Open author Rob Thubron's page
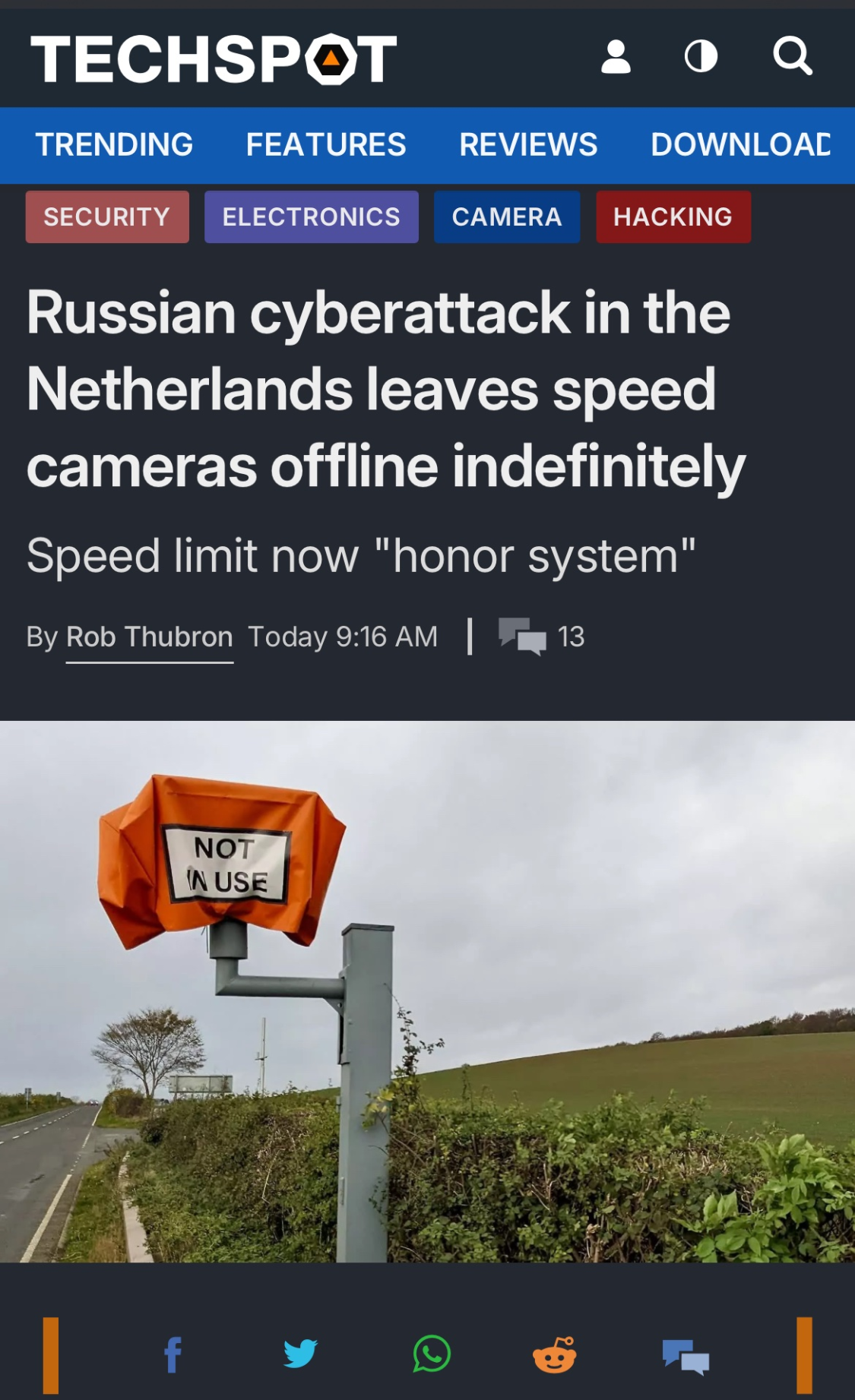The image size is (855, 1400). pyautogui.click(x=150, y=637)
